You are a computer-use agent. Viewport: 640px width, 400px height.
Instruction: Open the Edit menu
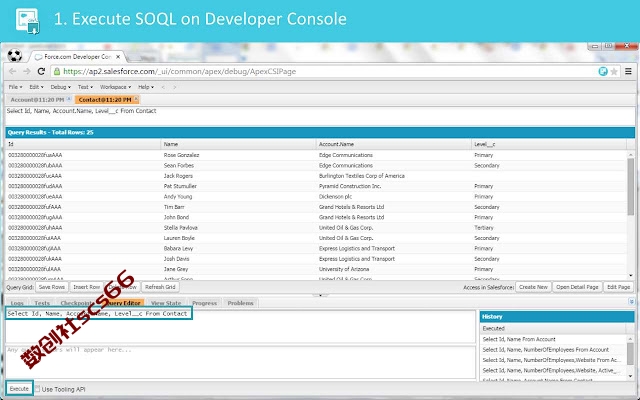36,87
